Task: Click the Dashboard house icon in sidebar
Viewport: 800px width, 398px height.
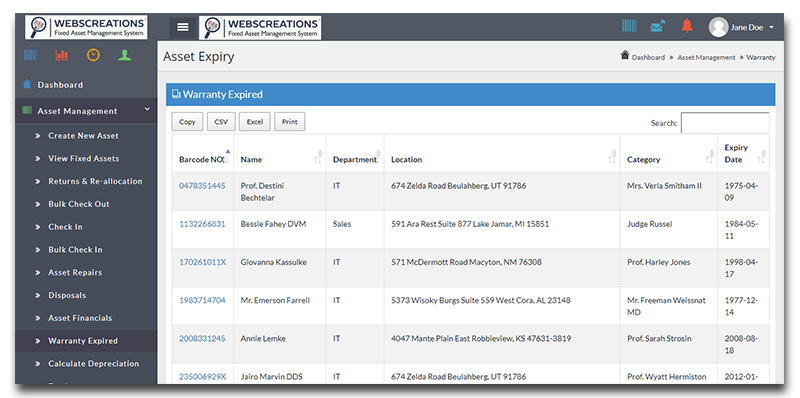Action: coord(27,84)
